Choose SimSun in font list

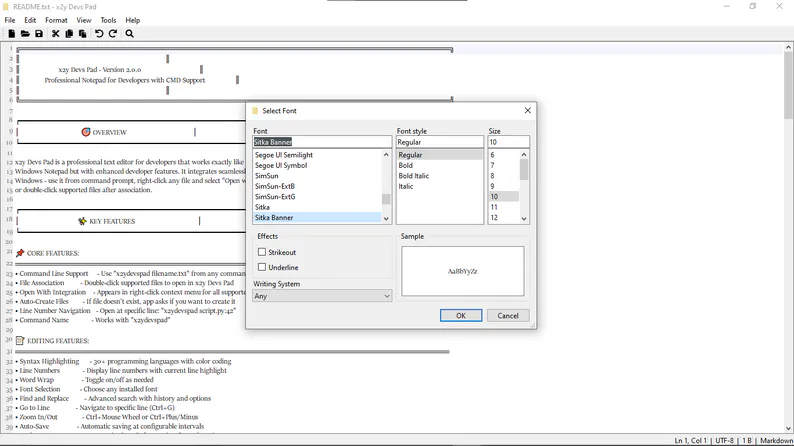tap(317, 176)
